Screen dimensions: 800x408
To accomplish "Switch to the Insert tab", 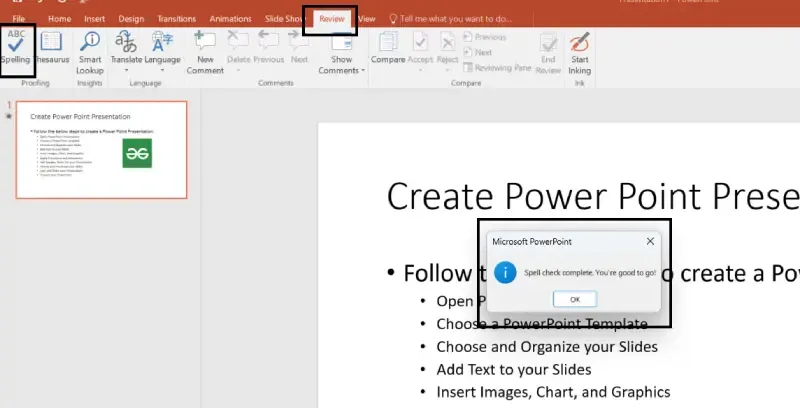I will 94,19.
